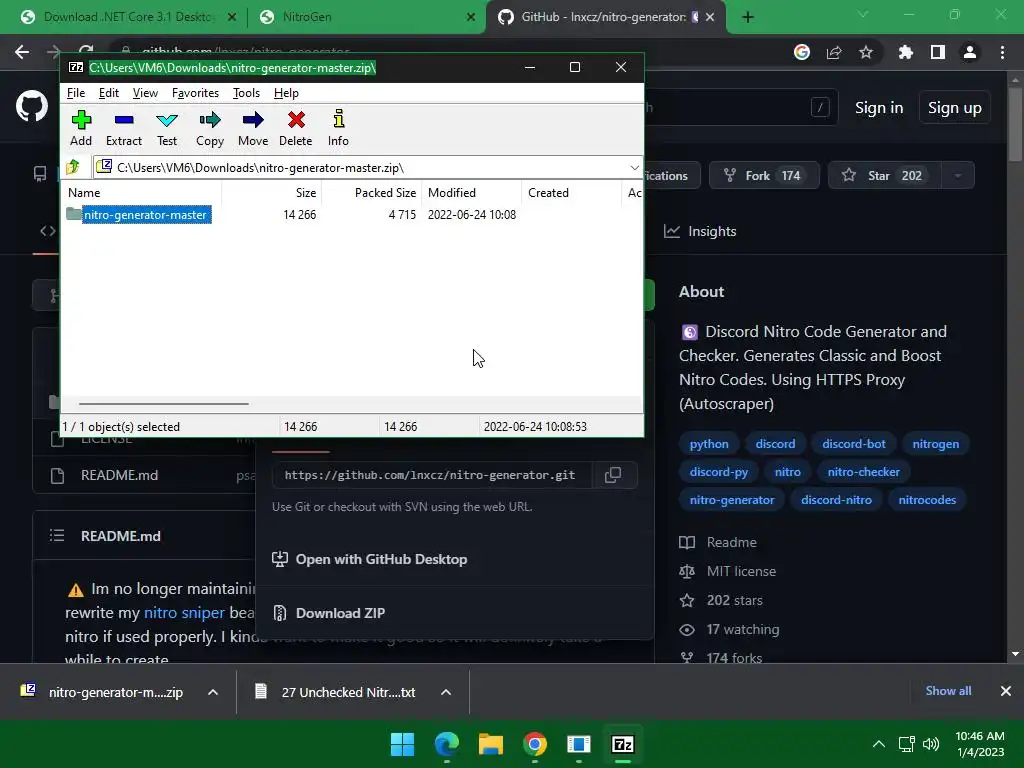1024x768 pixels.
Task: Click the 7-Zip horizontal scrollbar
Action: click(x=163, y=404)
